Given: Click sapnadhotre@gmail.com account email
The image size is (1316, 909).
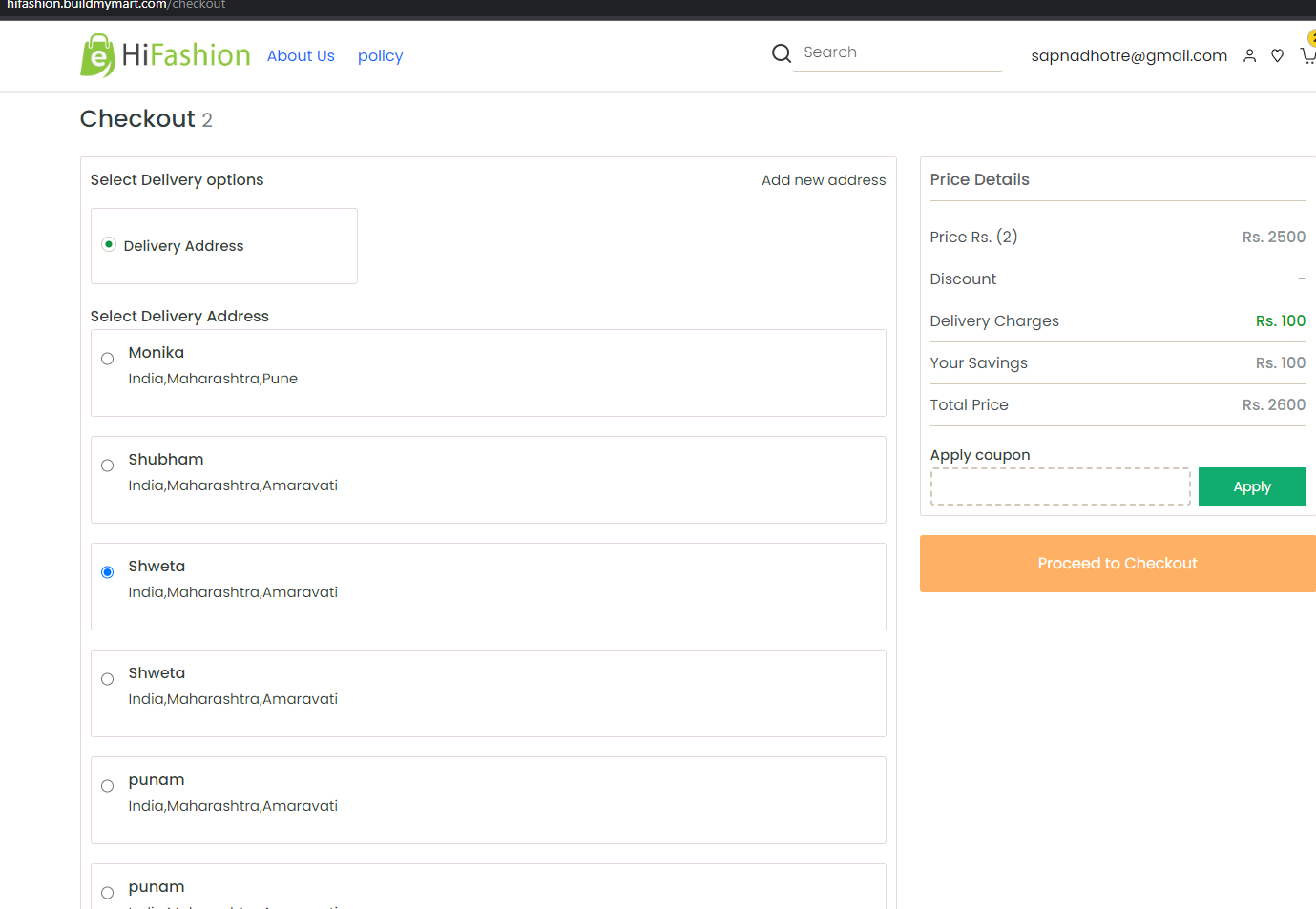Looking at the screenshot, I should point(1129,55).
